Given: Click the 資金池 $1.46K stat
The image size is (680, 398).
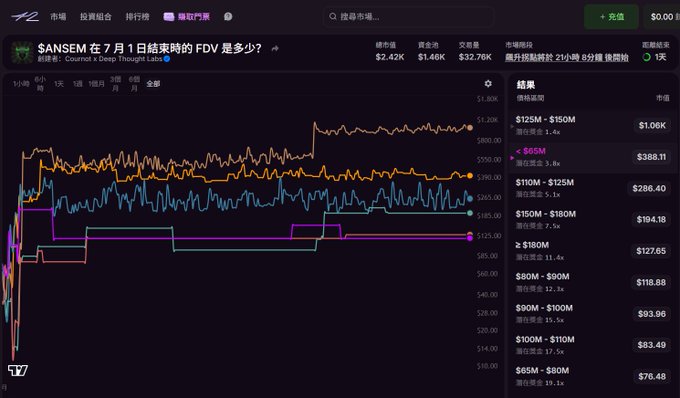Looking at the screenshot, I should coord(431,52).
